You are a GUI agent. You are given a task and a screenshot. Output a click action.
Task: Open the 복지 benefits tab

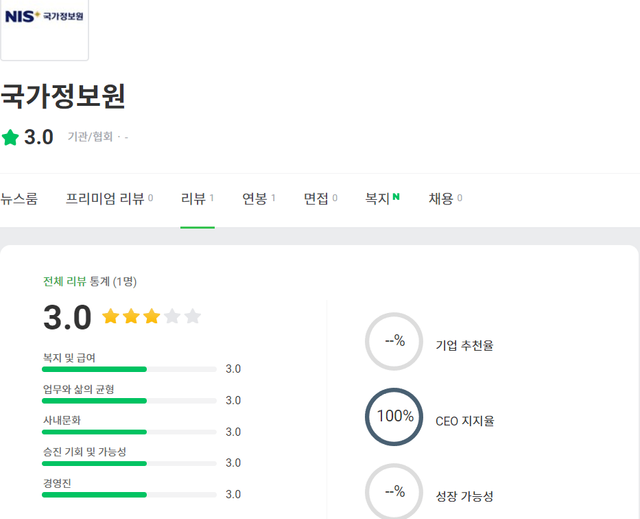coord(377,198)
